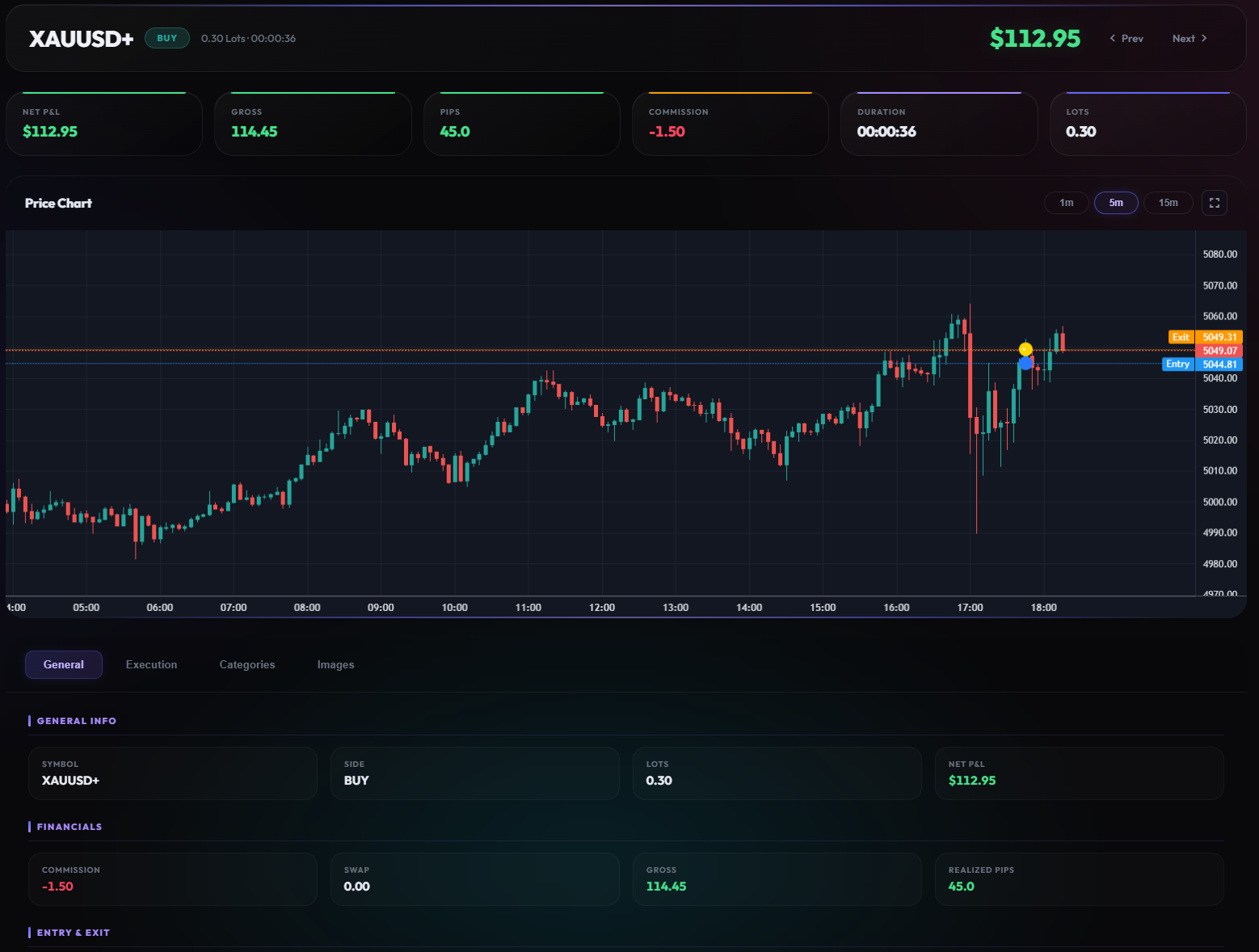
Task: Click the Symbol card in General Info
Action: (x=173, y=773)
